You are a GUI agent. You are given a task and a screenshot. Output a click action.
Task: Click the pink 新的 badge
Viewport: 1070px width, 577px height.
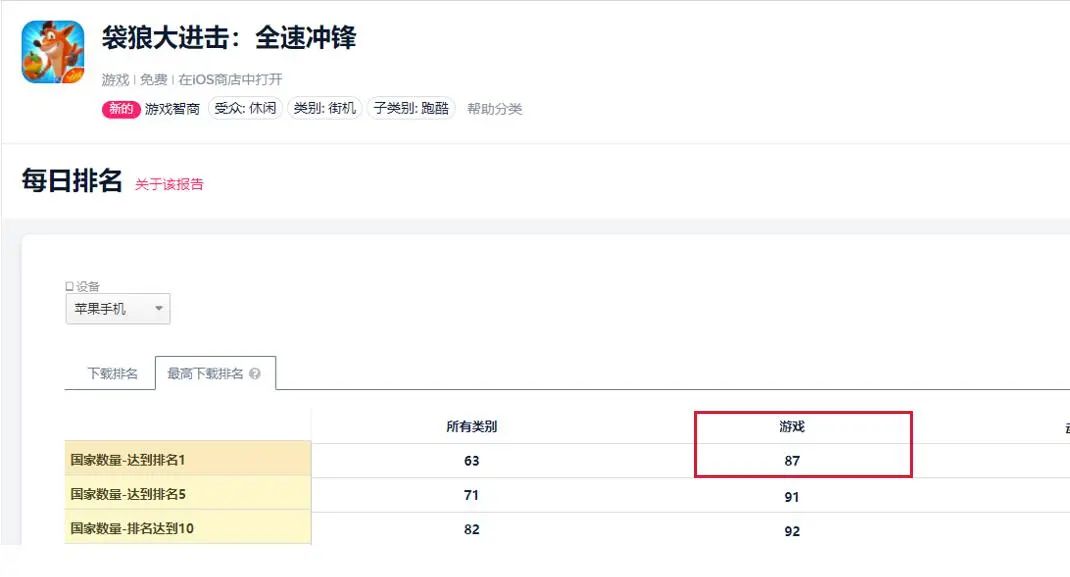119,108
